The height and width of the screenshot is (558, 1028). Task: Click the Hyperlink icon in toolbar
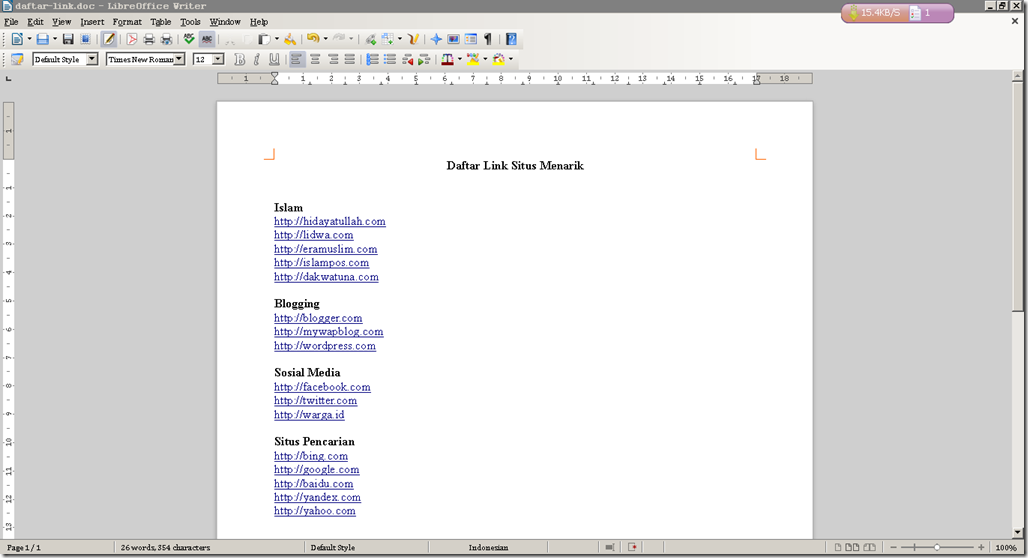pyautogui.click(x=370, y=39)
